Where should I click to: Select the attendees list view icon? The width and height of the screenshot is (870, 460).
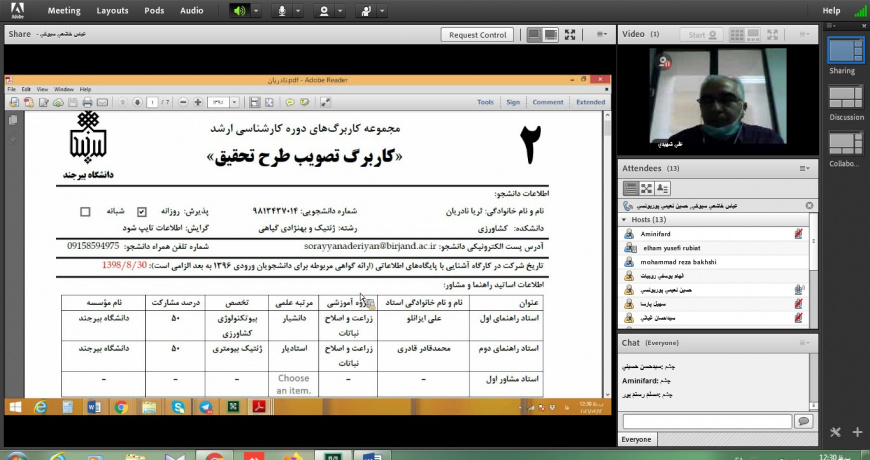pyautogui.click(x=630, y=189)
